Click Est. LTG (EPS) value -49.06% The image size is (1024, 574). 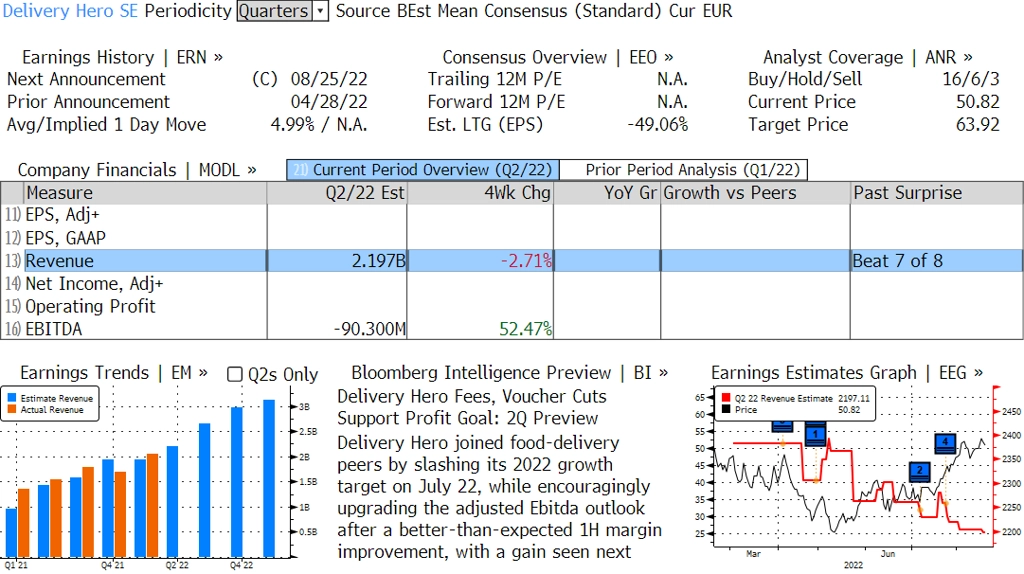pos(658,125)
